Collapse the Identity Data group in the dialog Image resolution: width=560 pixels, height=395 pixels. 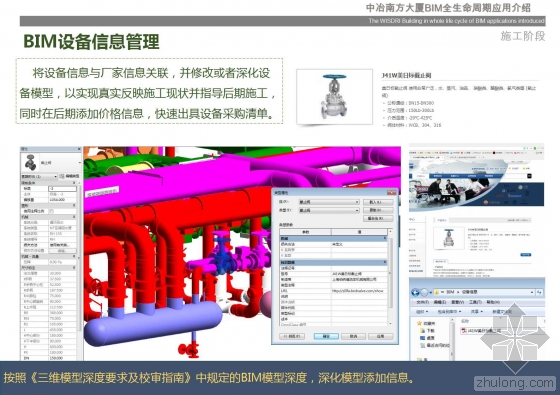coord(385,262)
